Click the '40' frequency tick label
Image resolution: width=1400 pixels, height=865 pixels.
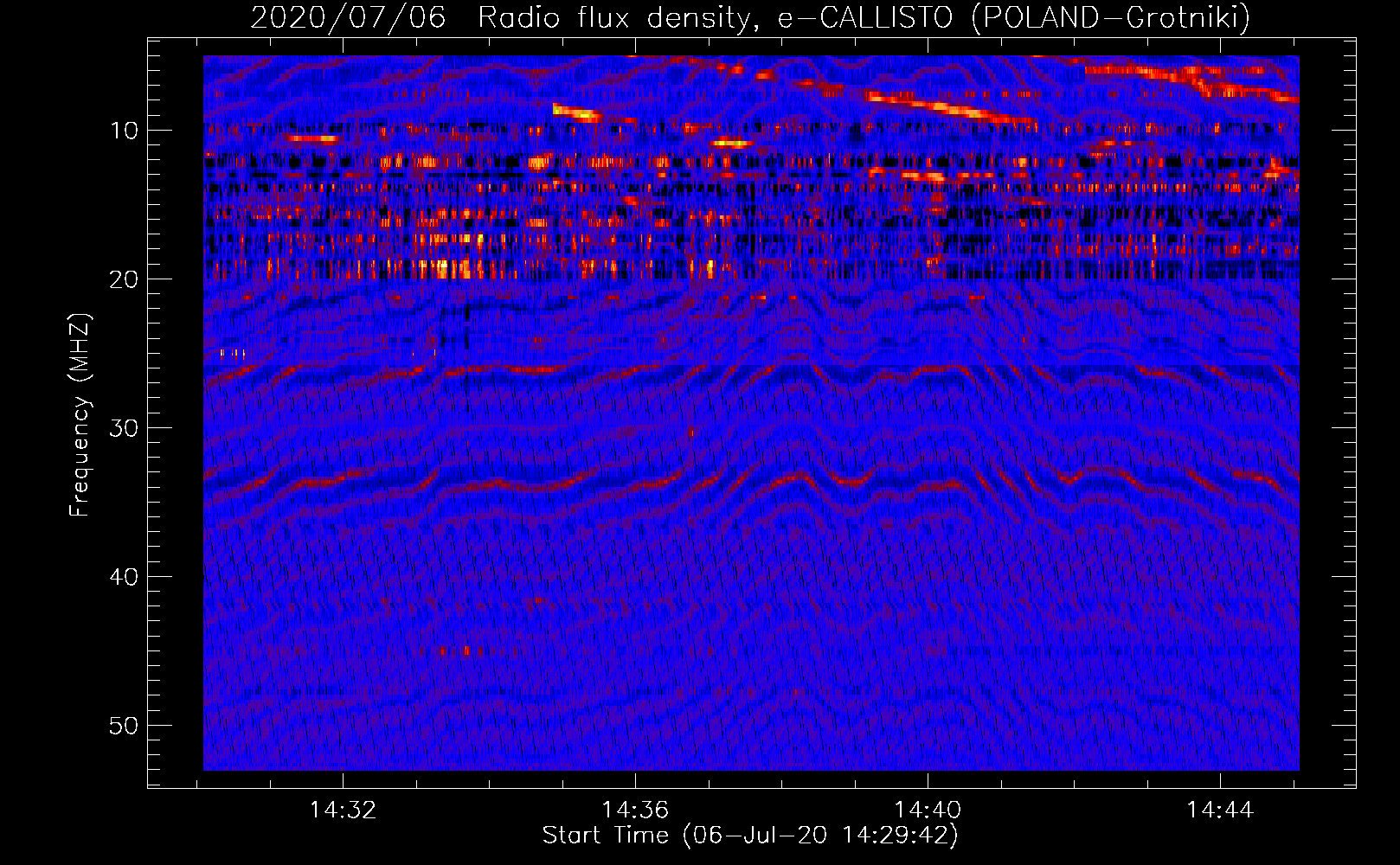pos(125,577)
